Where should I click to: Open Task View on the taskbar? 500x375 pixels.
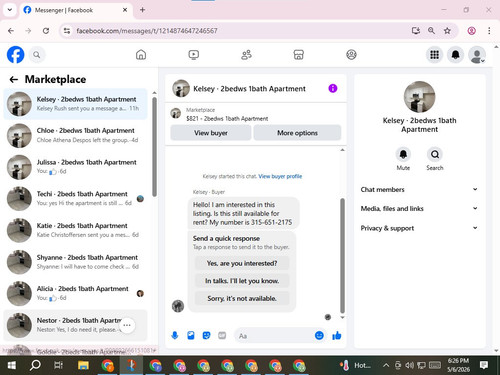[59, 365]
